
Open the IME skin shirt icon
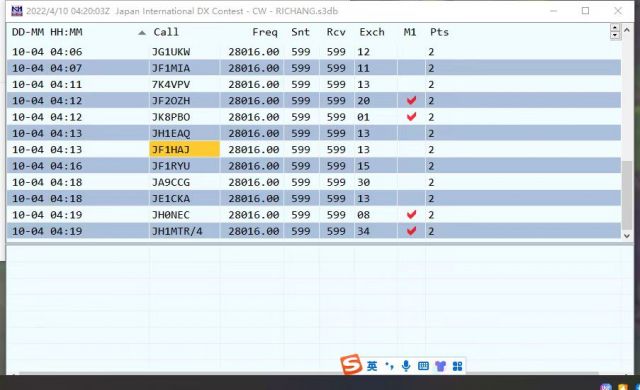pyautogui.click(x=440, y=366)
